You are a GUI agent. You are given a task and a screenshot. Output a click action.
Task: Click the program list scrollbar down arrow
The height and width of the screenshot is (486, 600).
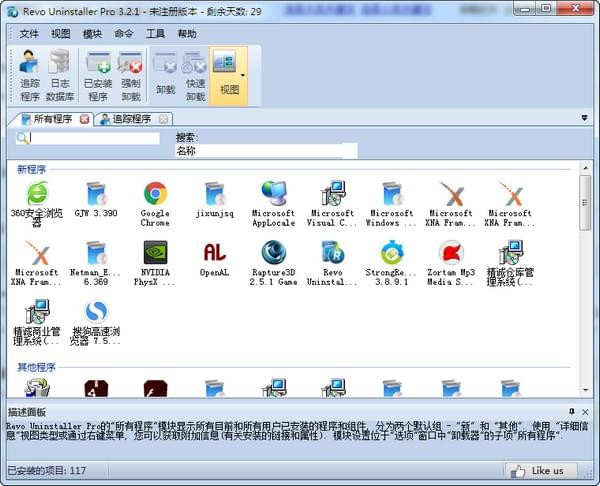pos(585,390)
